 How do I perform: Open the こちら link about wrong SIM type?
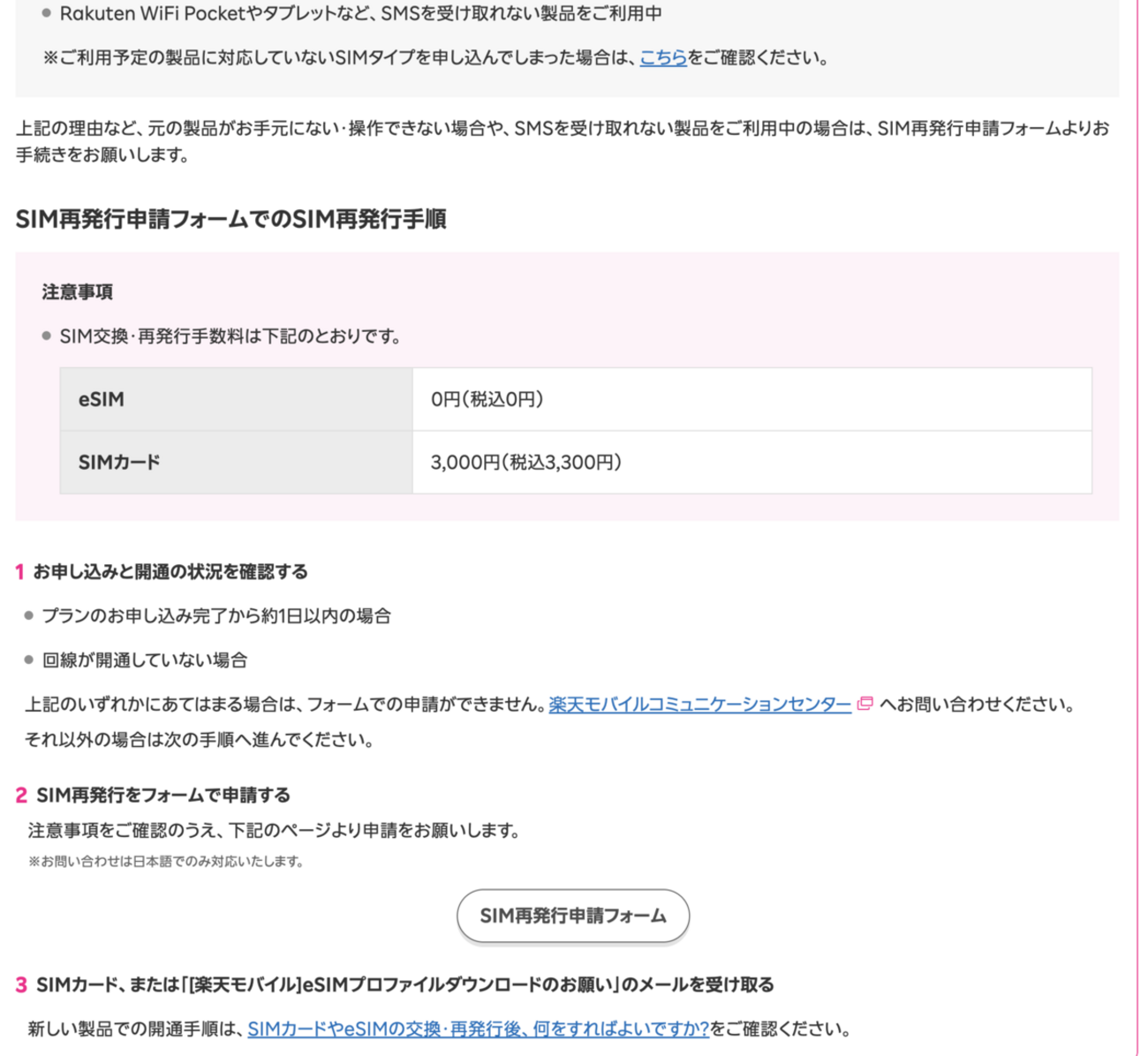point(663,58)
